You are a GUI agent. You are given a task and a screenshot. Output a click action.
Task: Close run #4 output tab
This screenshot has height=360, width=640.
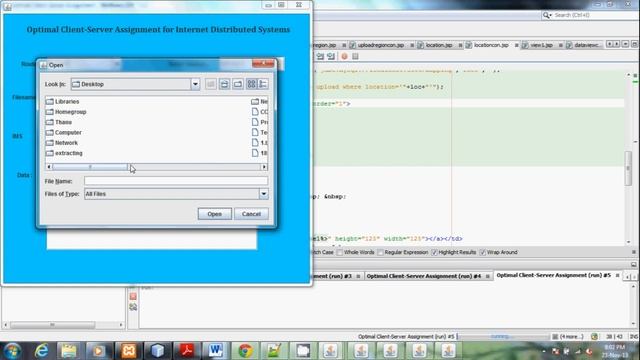pos(487,277)
